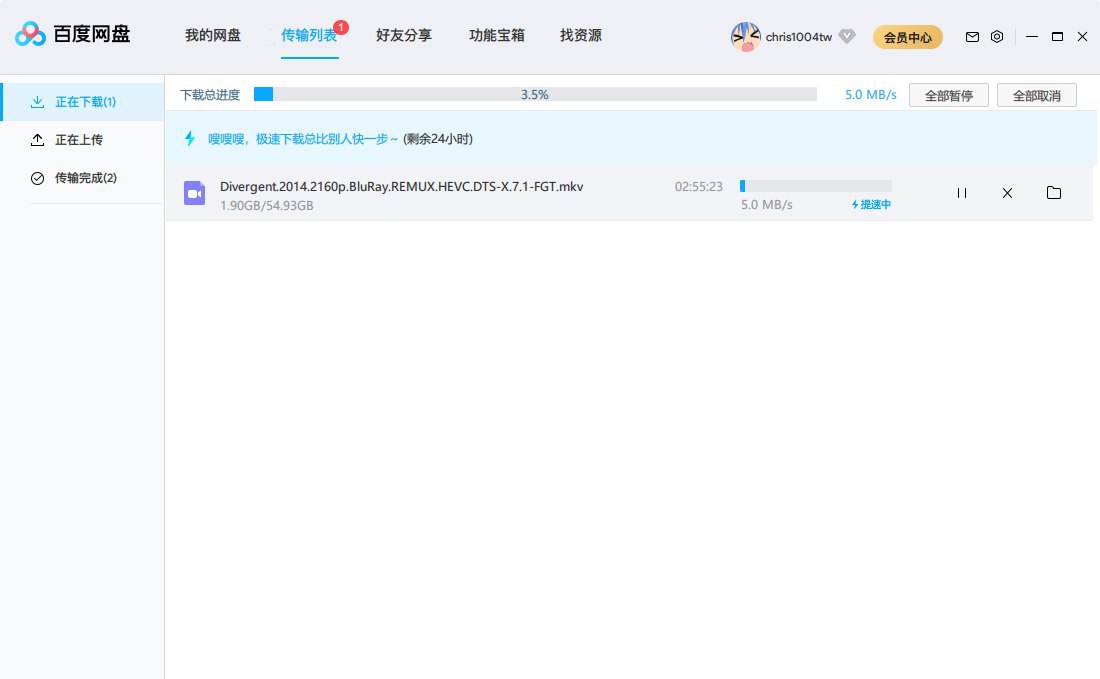This screenshot has height=679, width=1100.
Task: Click the membership diamond badge icon
Action: 847,36
